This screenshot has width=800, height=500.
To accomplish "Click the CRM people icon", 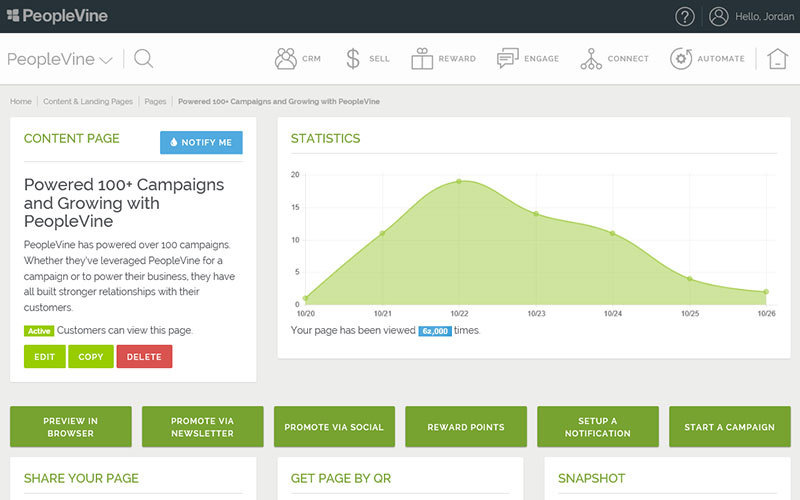I will pyautogui.click(x=285, y=59).
